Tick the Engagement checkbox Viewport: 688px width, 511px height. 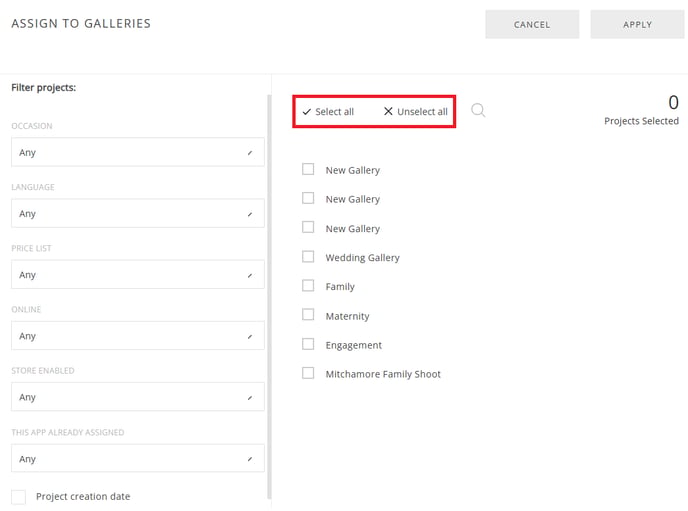tap(308, 344)
